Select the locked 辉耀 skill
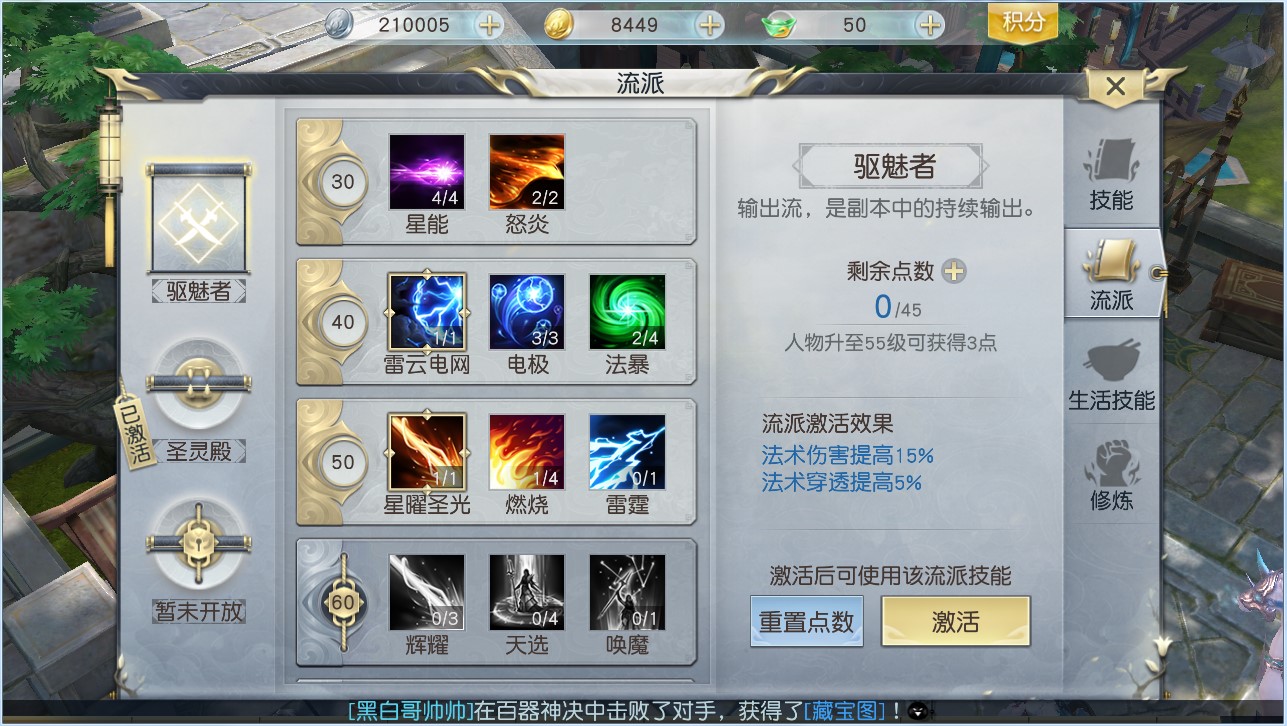Viewport: 1287px width, 726px height. (x=427, y=592)
